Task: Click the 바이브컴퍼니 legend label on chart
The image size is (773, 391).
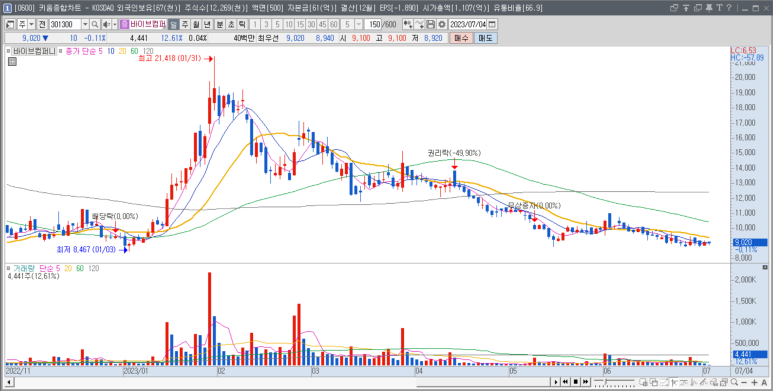Action: (x=34, y=51)
